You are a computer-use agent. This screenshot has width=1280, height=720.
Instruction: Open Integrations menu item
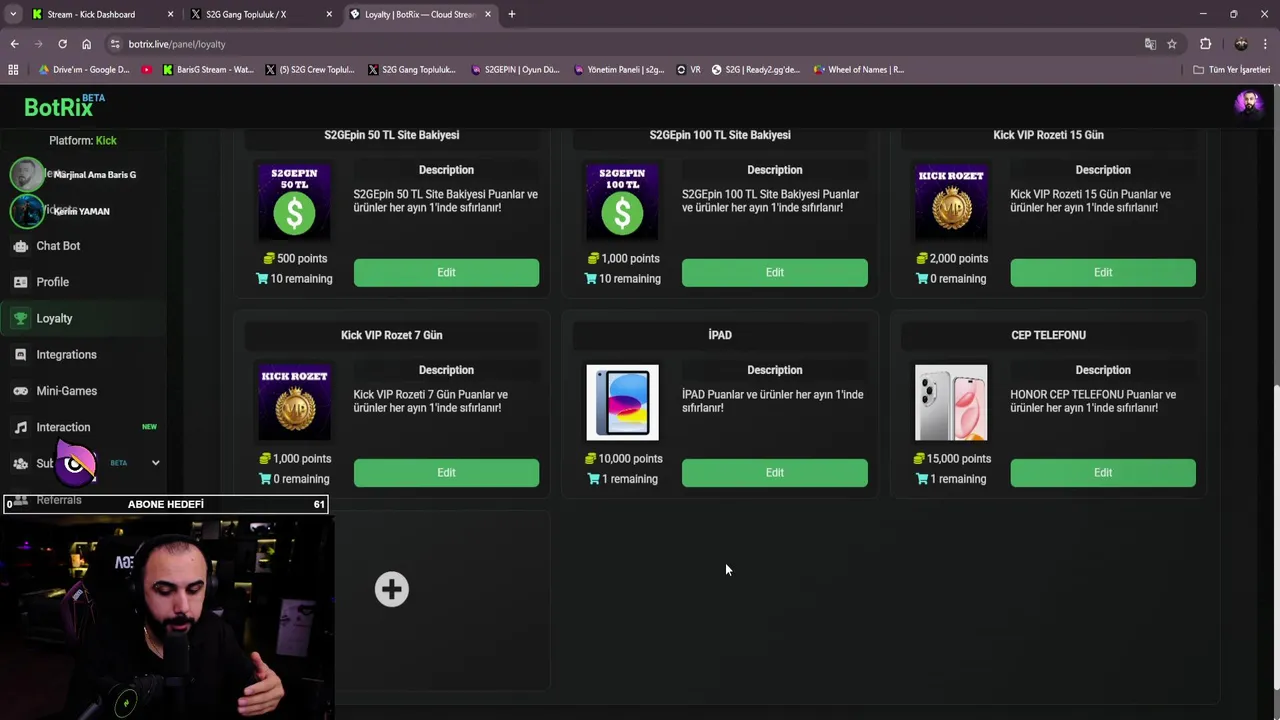(66, 355)
